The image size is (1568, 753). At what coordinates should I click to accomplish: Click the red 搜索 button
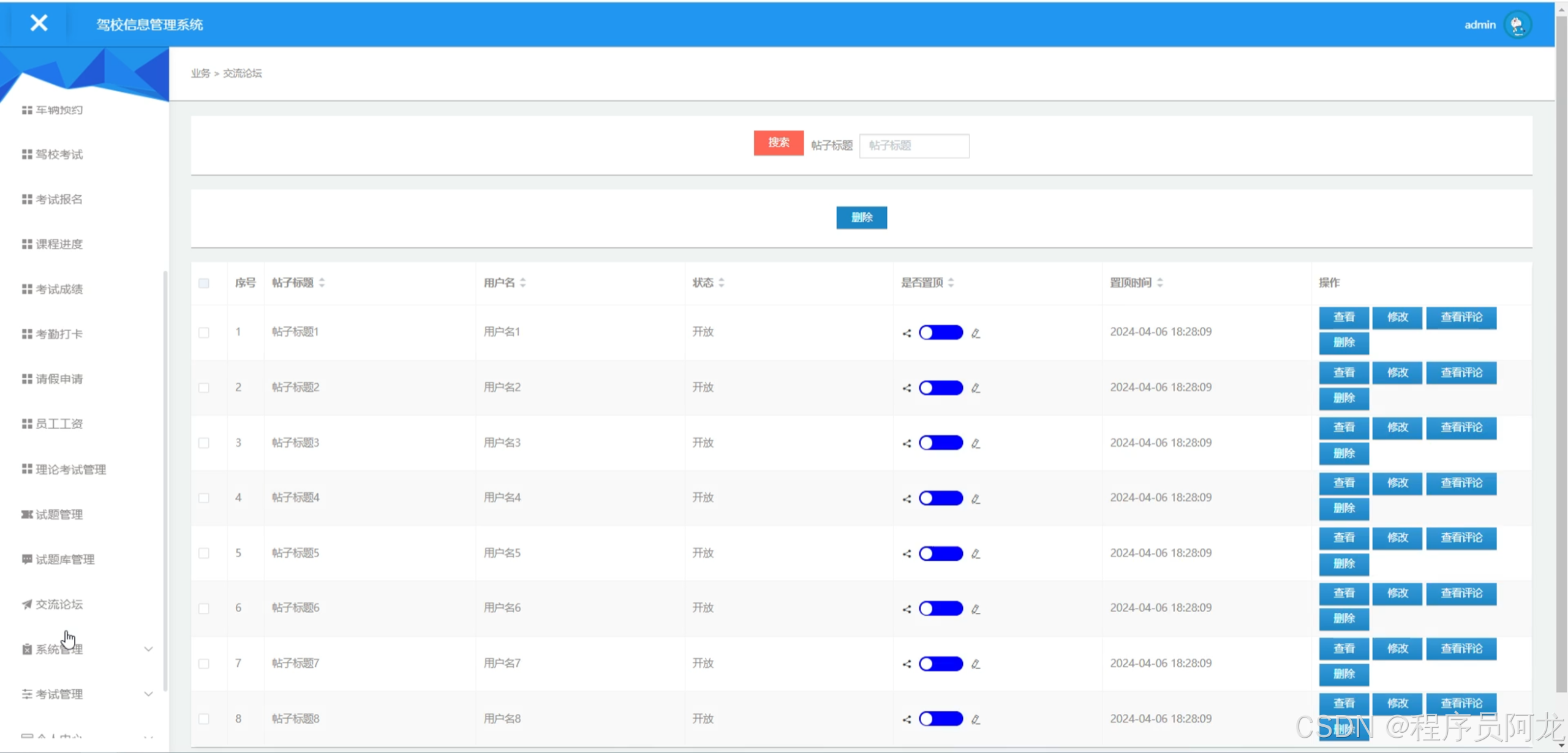coord(778,143)
